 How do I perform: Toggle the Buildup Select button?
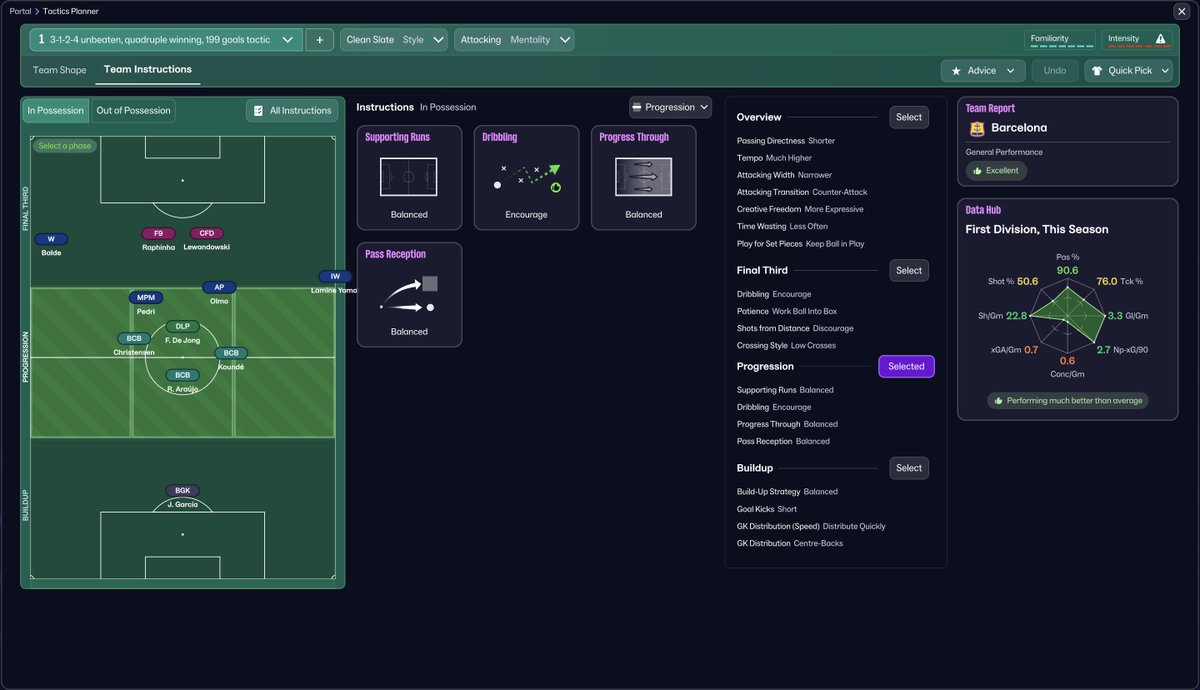click(x=909, y=468)
